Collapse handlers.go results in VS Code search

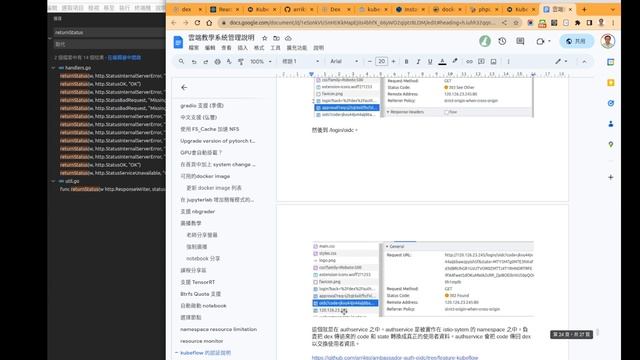[x=53, y=68]
